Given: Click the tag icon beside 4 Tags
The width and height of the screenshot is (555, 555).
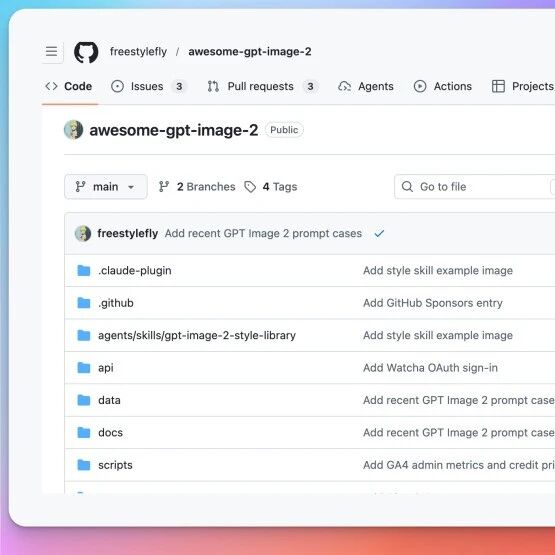Looking at the screenshot, I should tap(250, 187).
